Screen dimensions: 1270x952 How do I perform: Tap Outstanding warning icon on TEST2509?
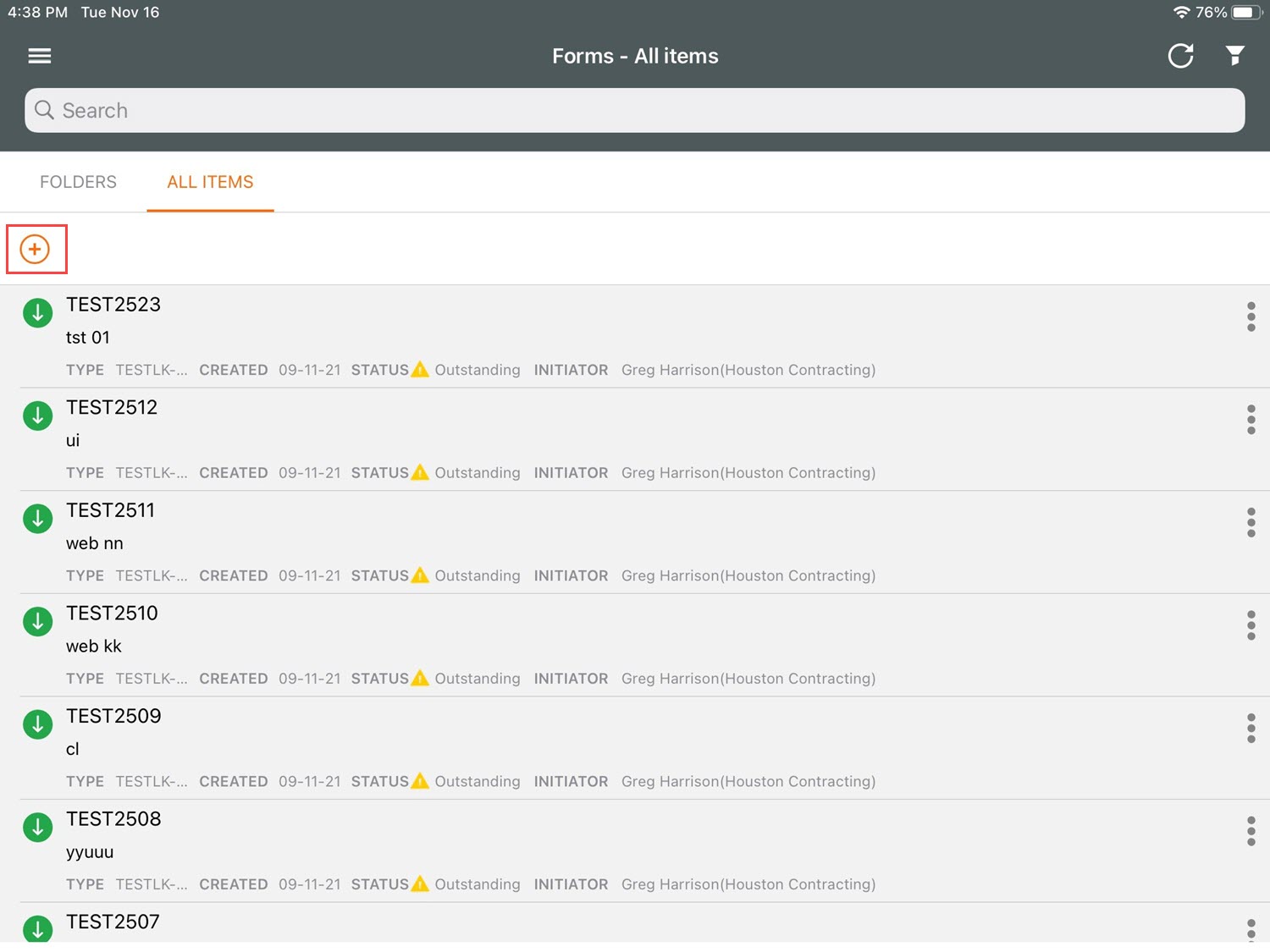pos(420,781)
